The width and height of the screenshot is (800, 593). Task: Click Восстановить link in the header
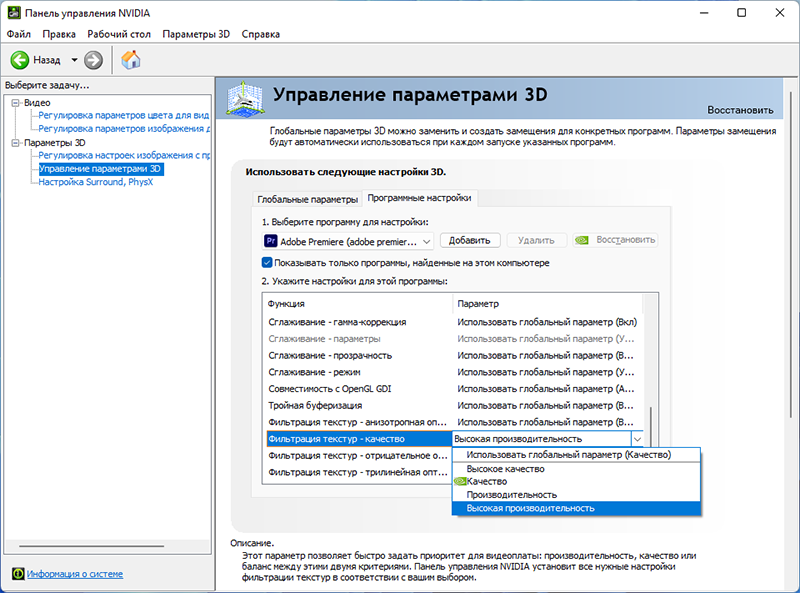[740, 110]
